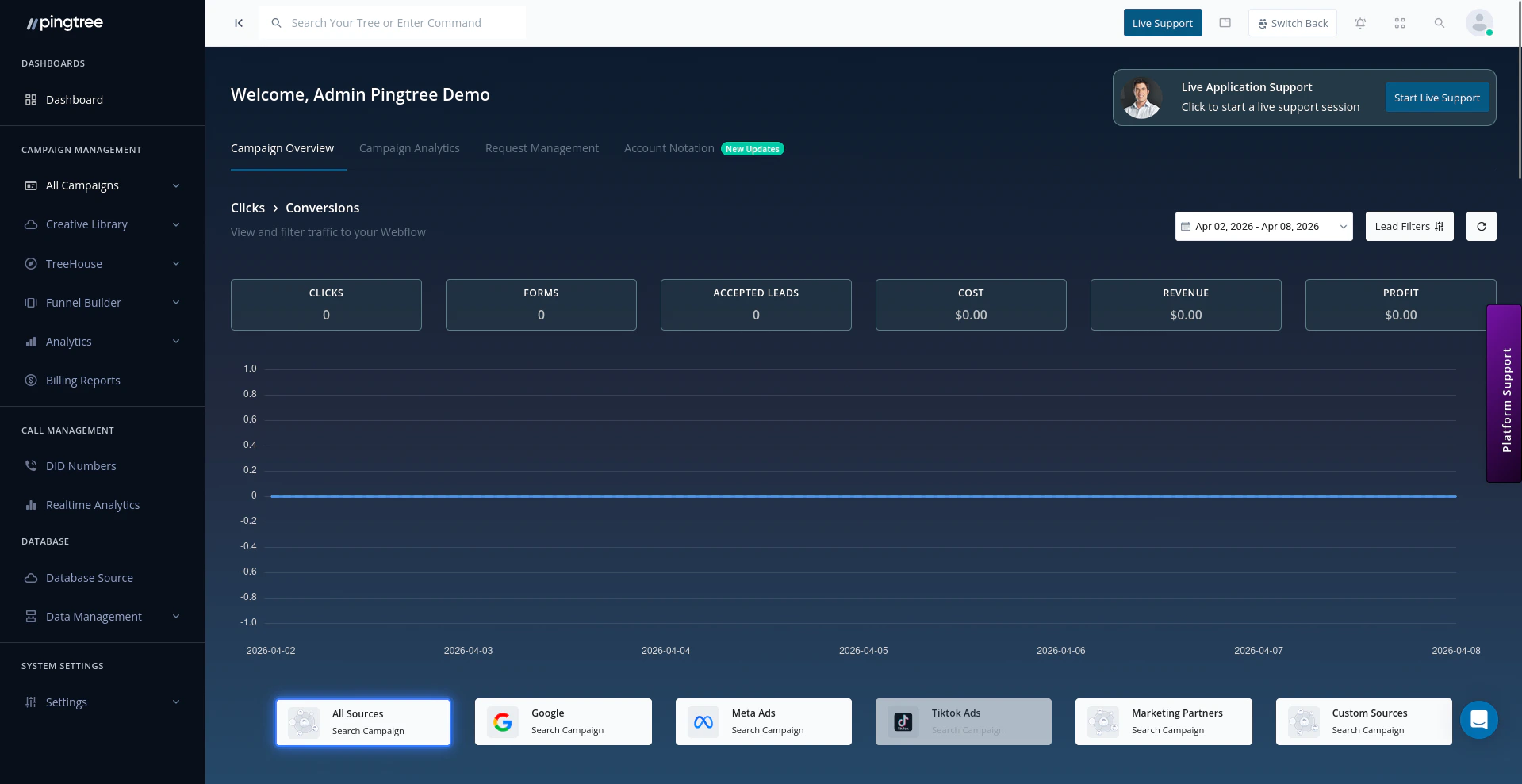Open Database Source in the sidebar
The image size is (1522, 784).
pos(89,577)
